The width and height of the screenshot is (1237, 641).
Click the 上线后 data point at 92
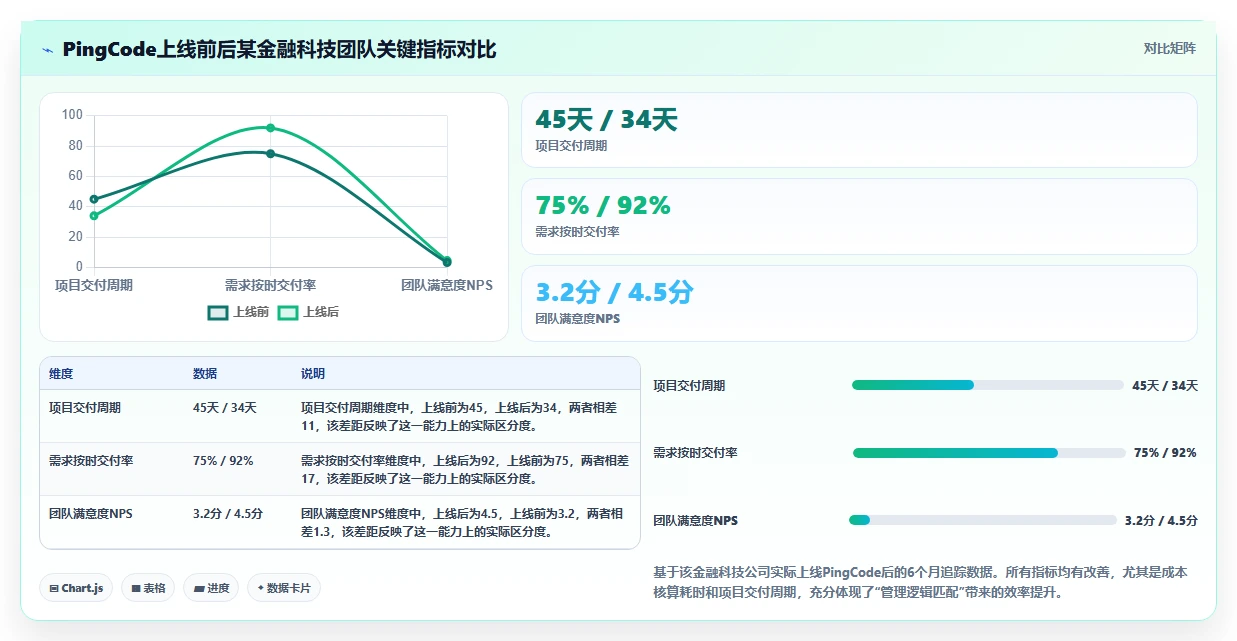[x=270, y=128]
